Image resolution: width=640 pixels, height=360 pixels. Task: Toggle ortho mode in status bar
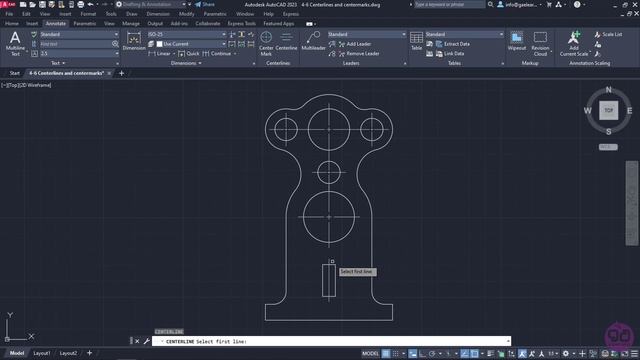point(422,353)
